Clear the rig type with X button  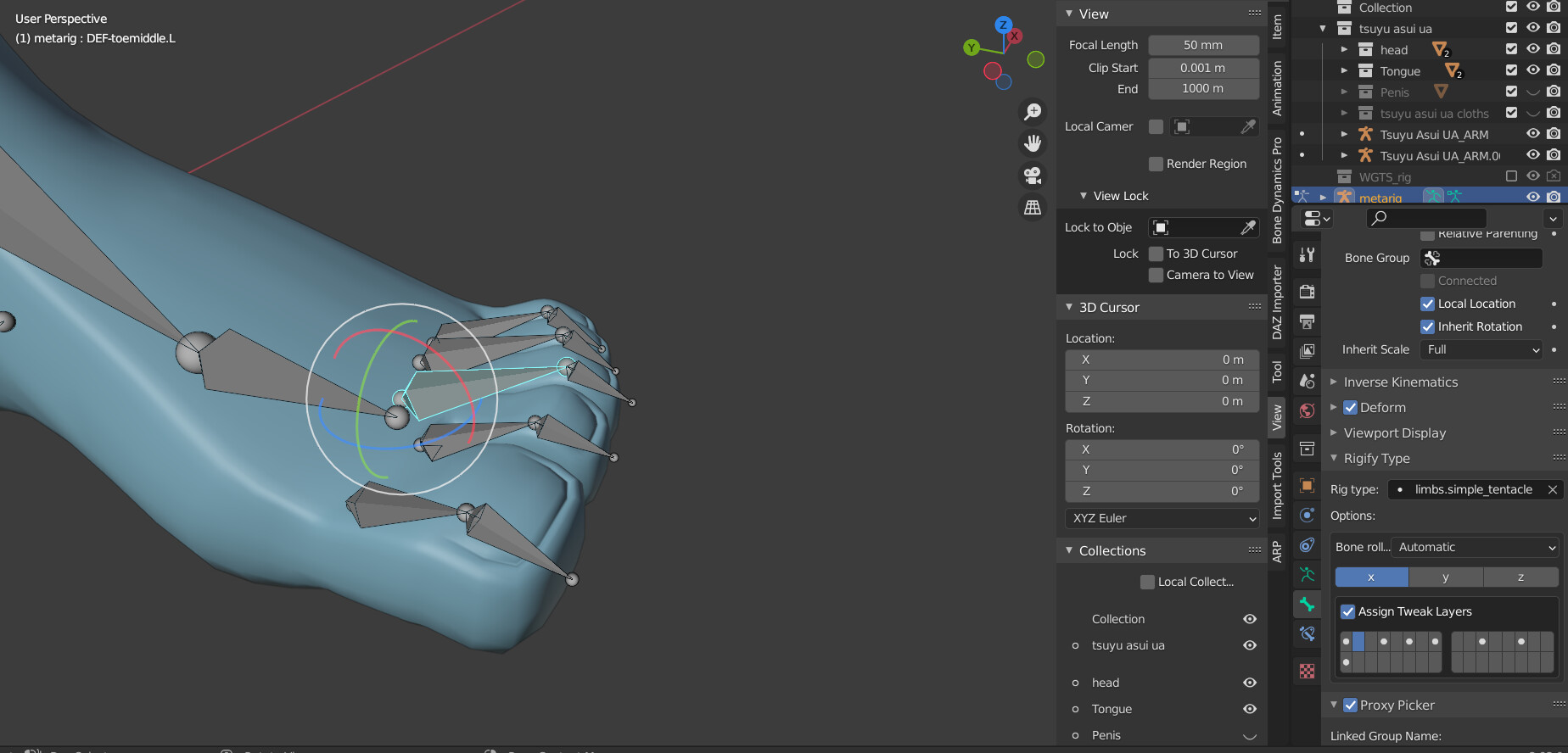pyautogui.click(x=1552, y=489)
